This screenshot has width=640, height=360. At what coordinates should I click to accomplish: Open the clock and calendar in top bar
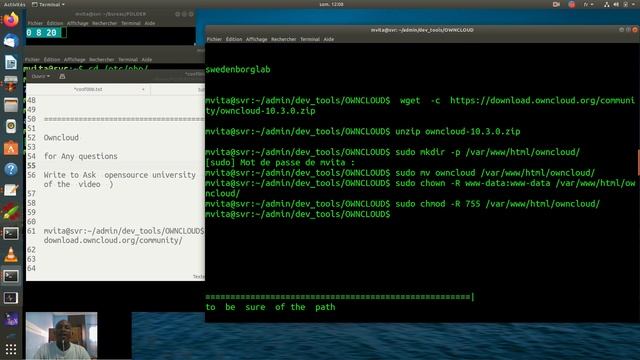[x=331, y=4]
